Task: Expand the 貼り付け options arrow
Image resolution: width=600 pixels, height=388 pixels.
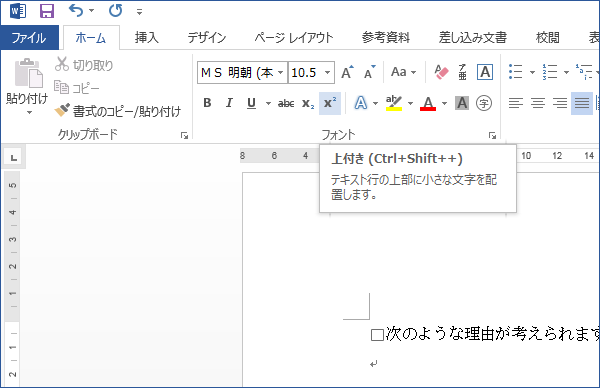Action: [x=29, y=112]
